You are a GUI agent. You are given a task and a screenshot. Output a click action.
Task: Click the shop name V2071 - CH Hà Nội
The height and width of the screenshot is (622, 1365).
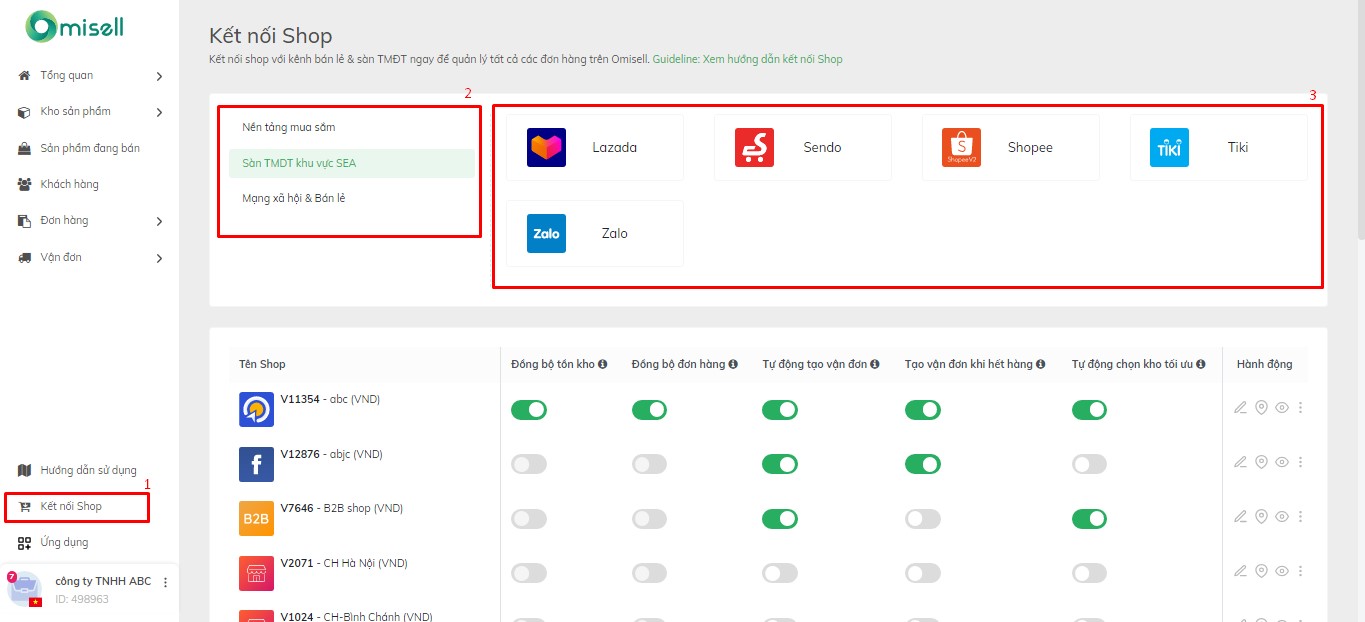coord(344,563)
